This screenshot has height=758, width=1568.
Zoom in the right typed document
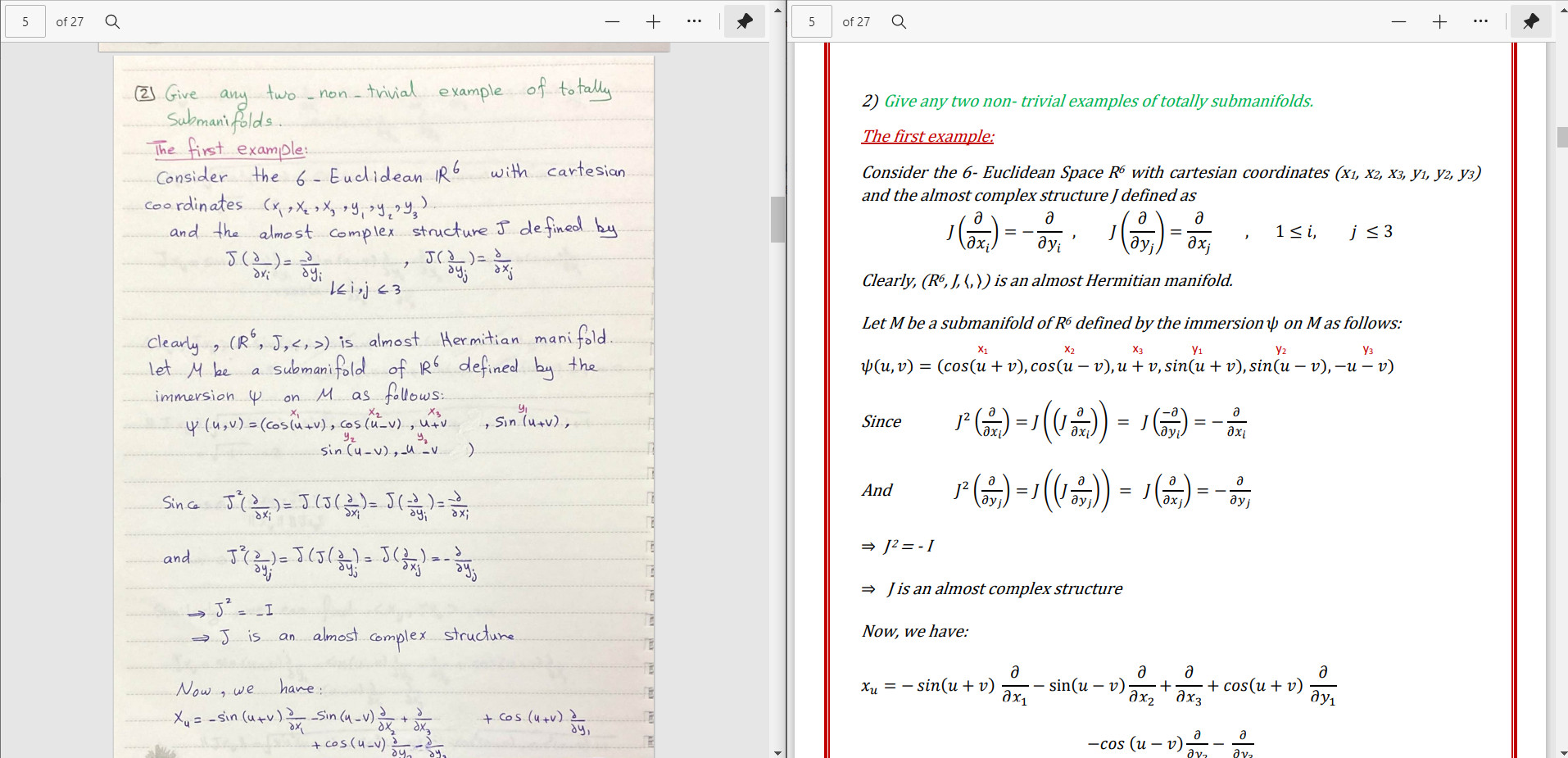pyautogui.click(x=1439, y=22)
